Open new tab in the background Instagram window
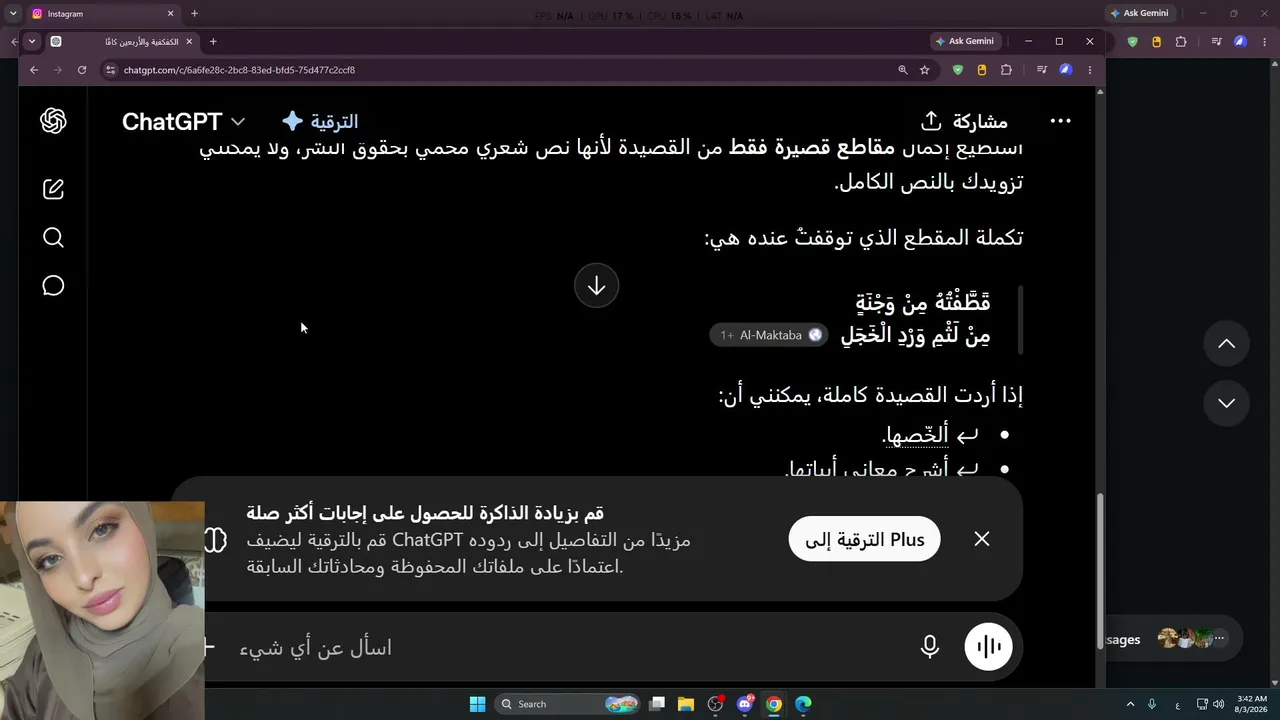Screen dimensions: 1280x720 (194, 14)
